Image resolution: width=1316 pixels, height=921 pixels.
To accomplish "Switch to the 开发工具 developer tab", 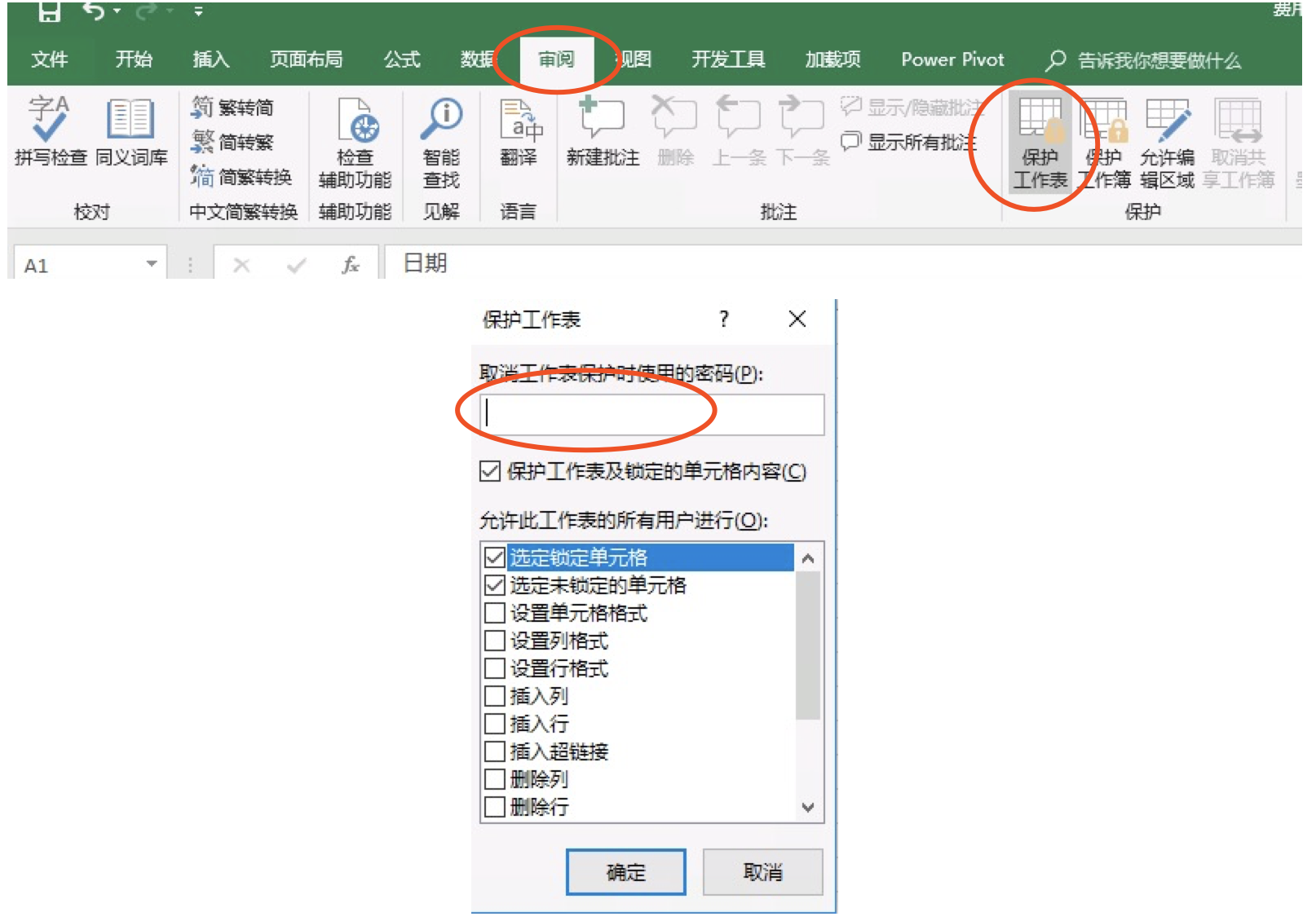I will pos(728,59).
